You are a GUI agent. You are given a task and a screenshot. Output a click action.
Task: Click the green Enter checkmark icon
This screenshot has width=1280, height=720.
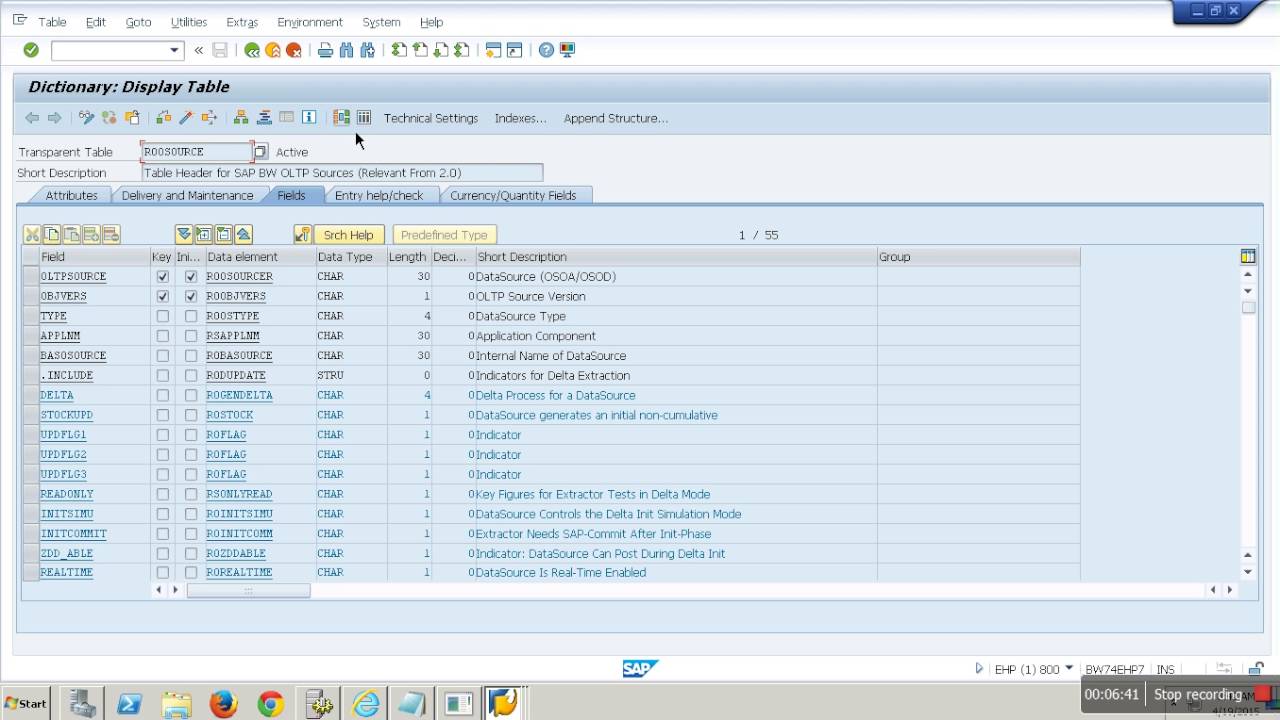pos(31,50)
